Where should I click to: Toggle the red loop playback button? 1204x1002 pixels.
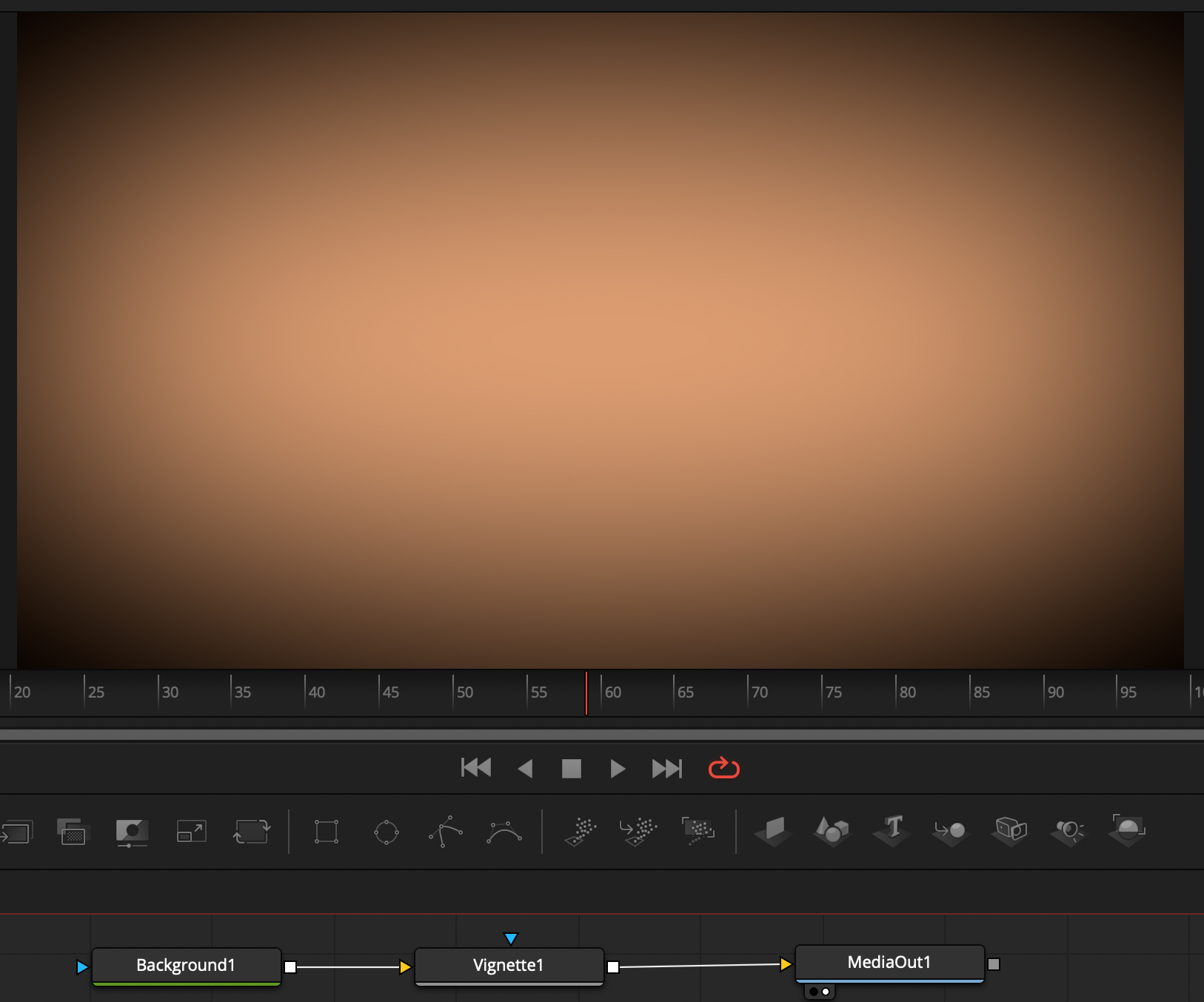[724, 768]
